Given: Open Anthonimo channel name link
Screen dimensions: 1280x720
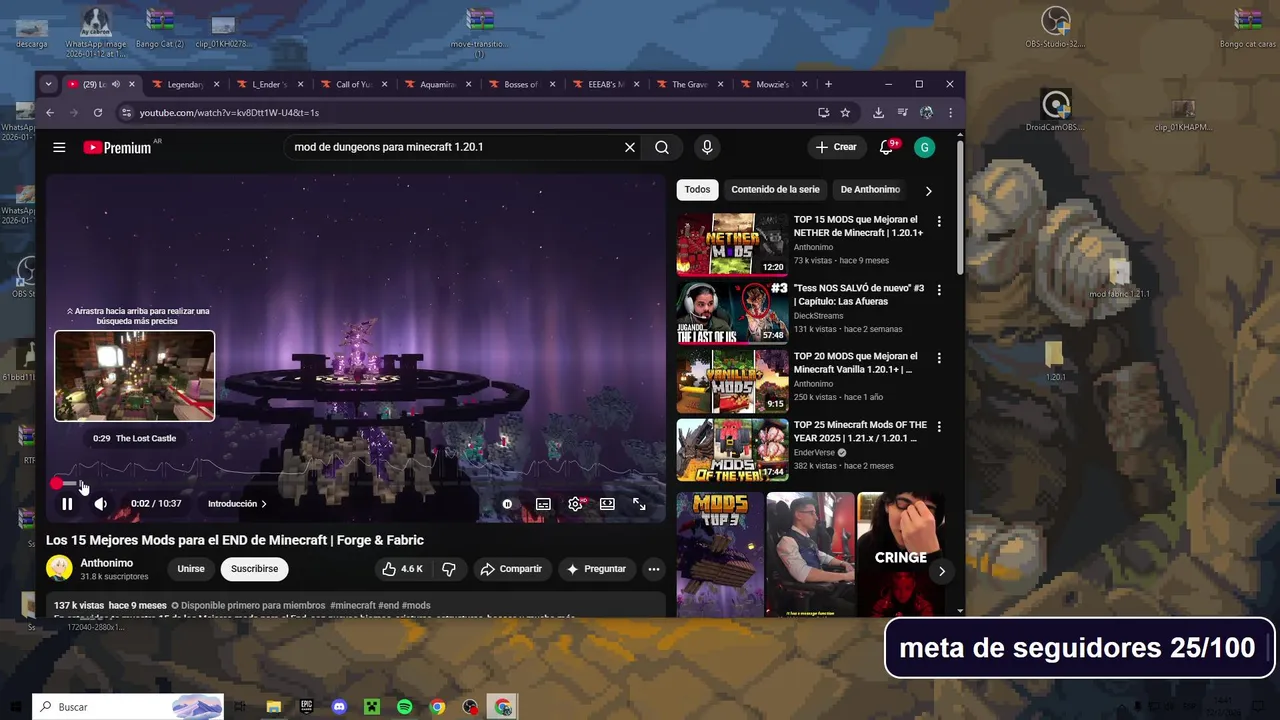Looking at the screenshot, I should click(107, 563).
